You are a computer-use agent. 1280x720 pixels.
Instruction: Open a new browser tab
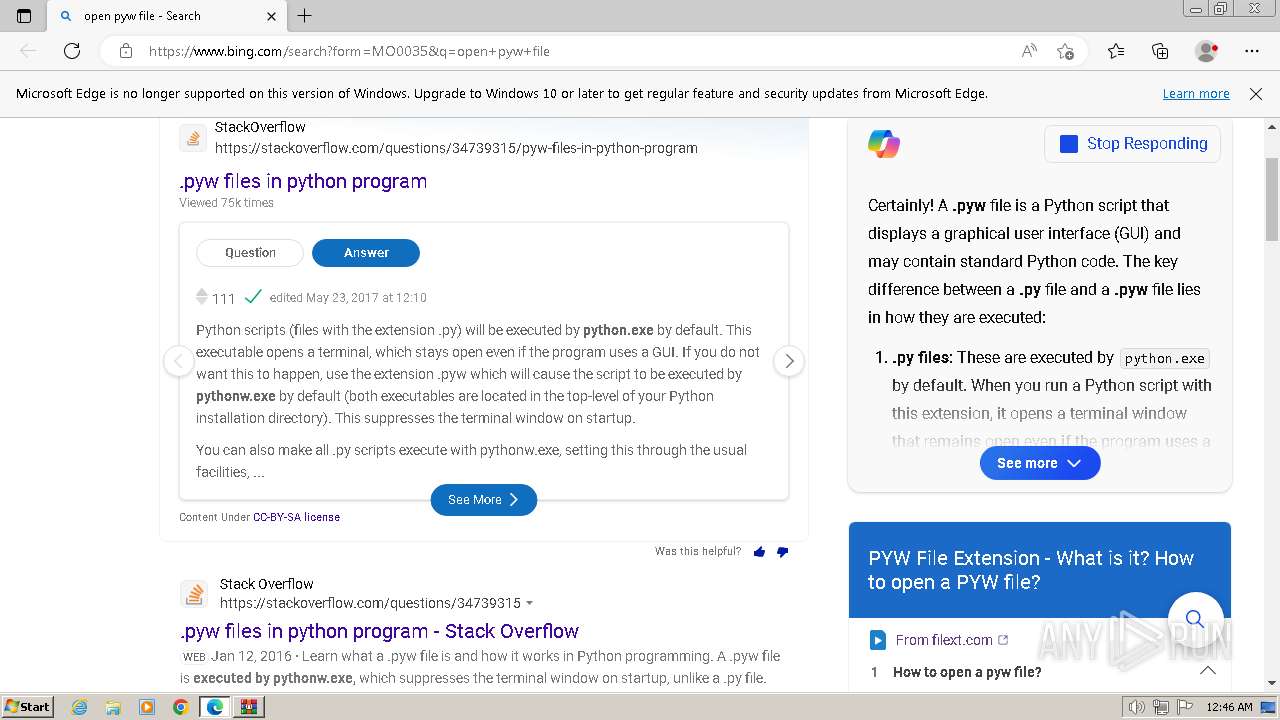click(x=305, y=16)
